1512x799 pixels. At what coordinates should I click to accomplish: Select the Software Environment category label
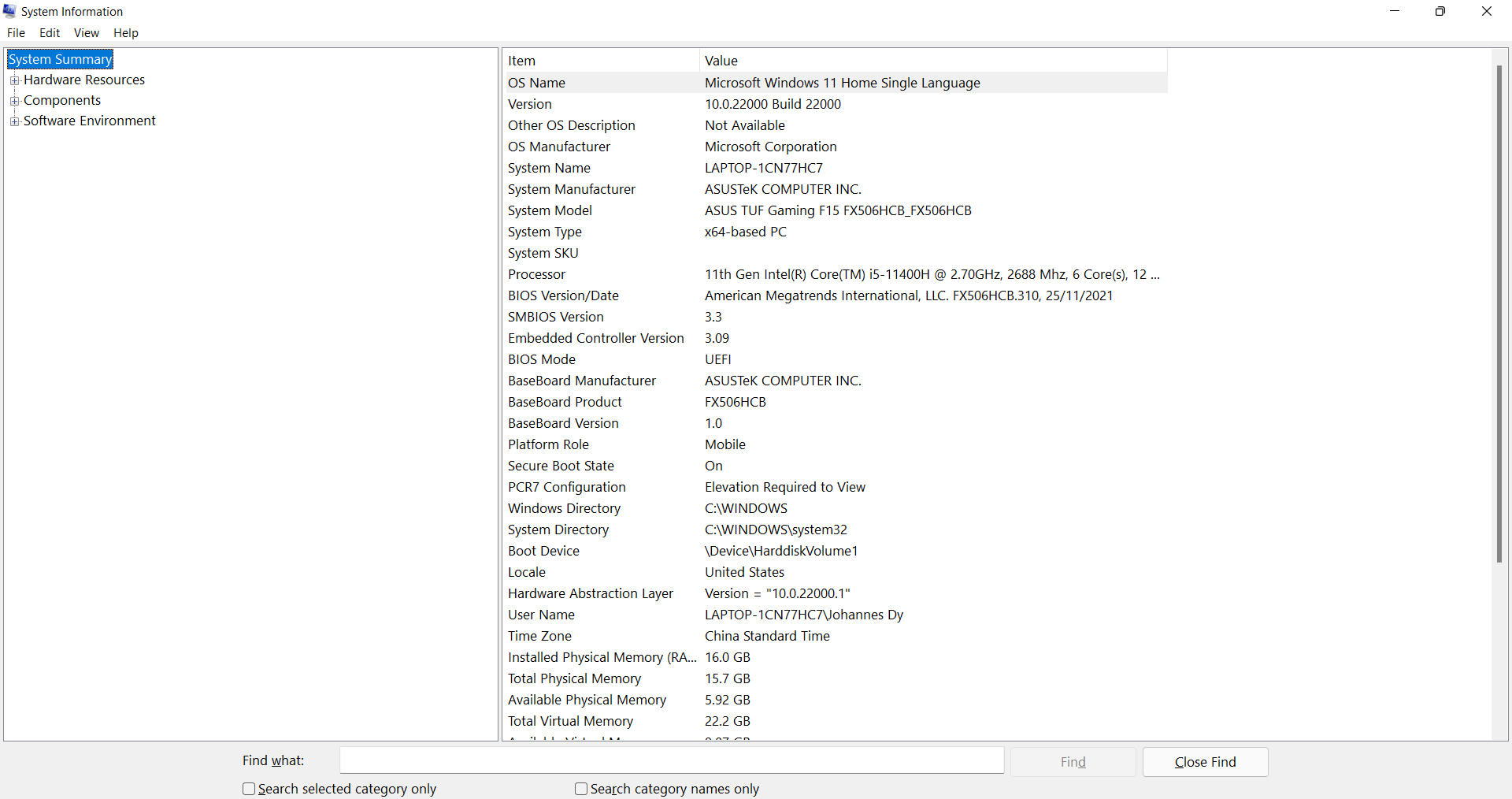[x=90, y=121]
